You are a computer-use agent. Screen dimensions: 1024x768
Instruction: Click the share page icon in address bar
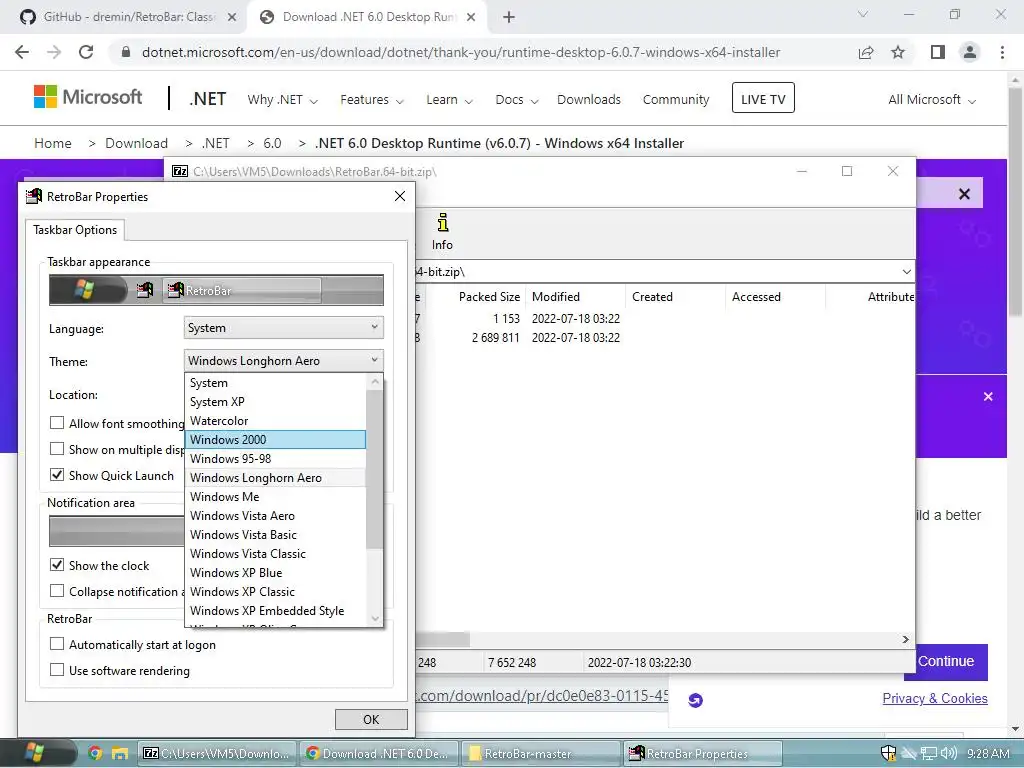pyautogui.click(x=866, y=52)
